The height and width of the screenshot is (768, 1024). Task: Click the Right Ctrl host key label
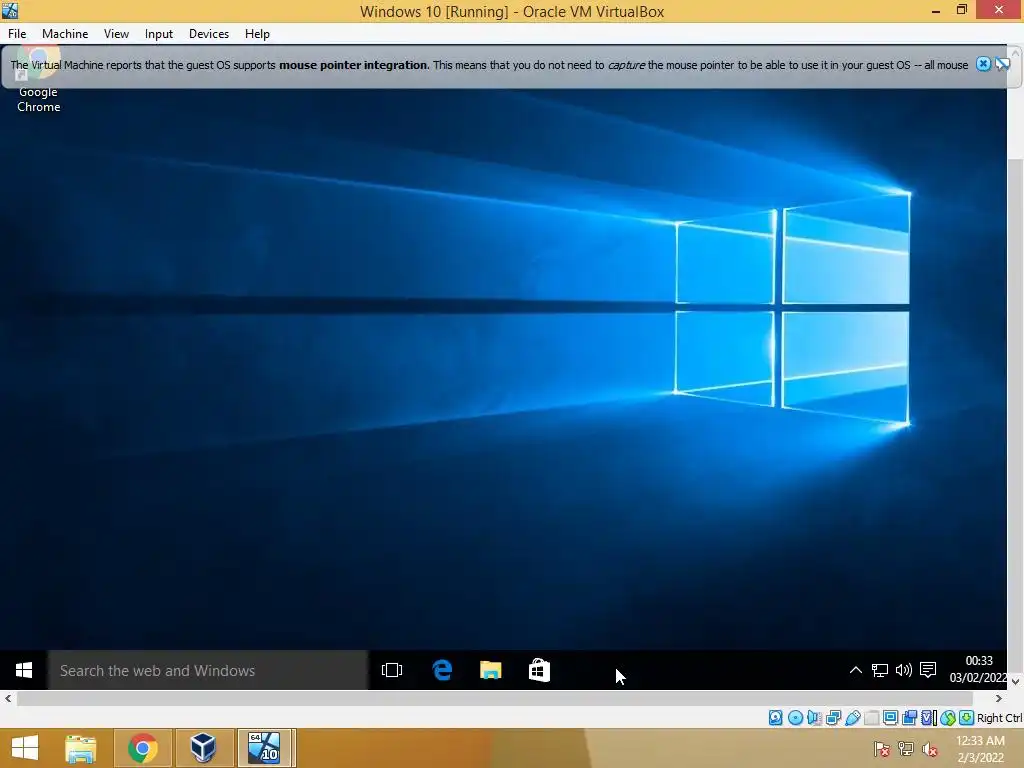999,718
